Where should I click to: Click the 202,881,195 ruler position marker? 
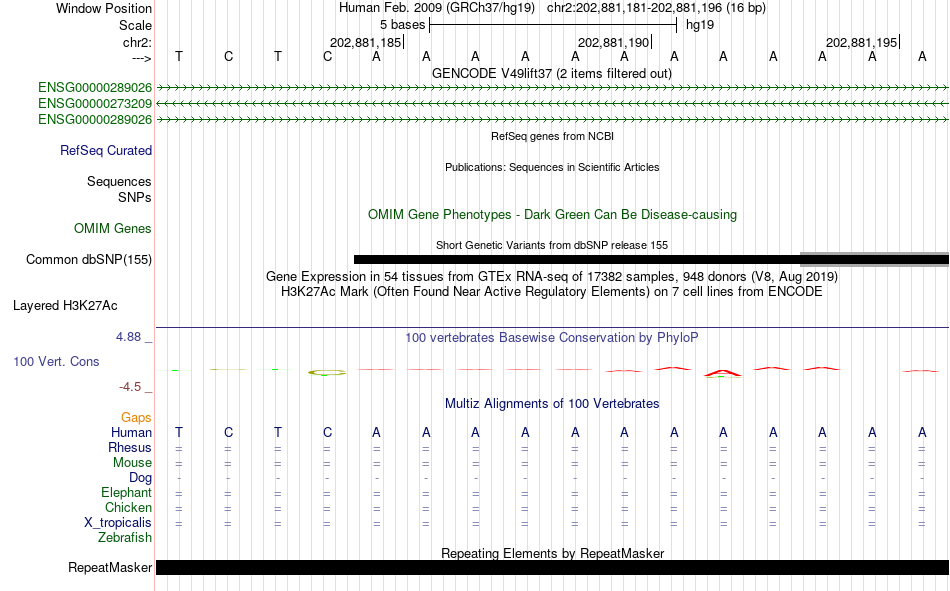[862, 42]
